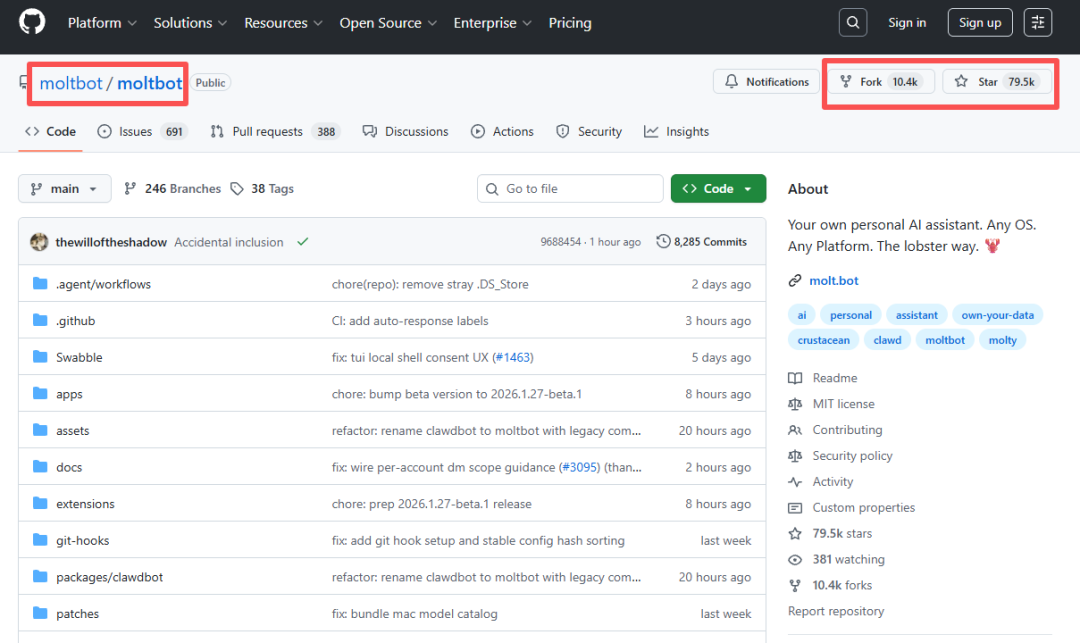Click the 38 Tags link
The image size is (1080, 643).
pyautogui.click(x=262, y=189)
